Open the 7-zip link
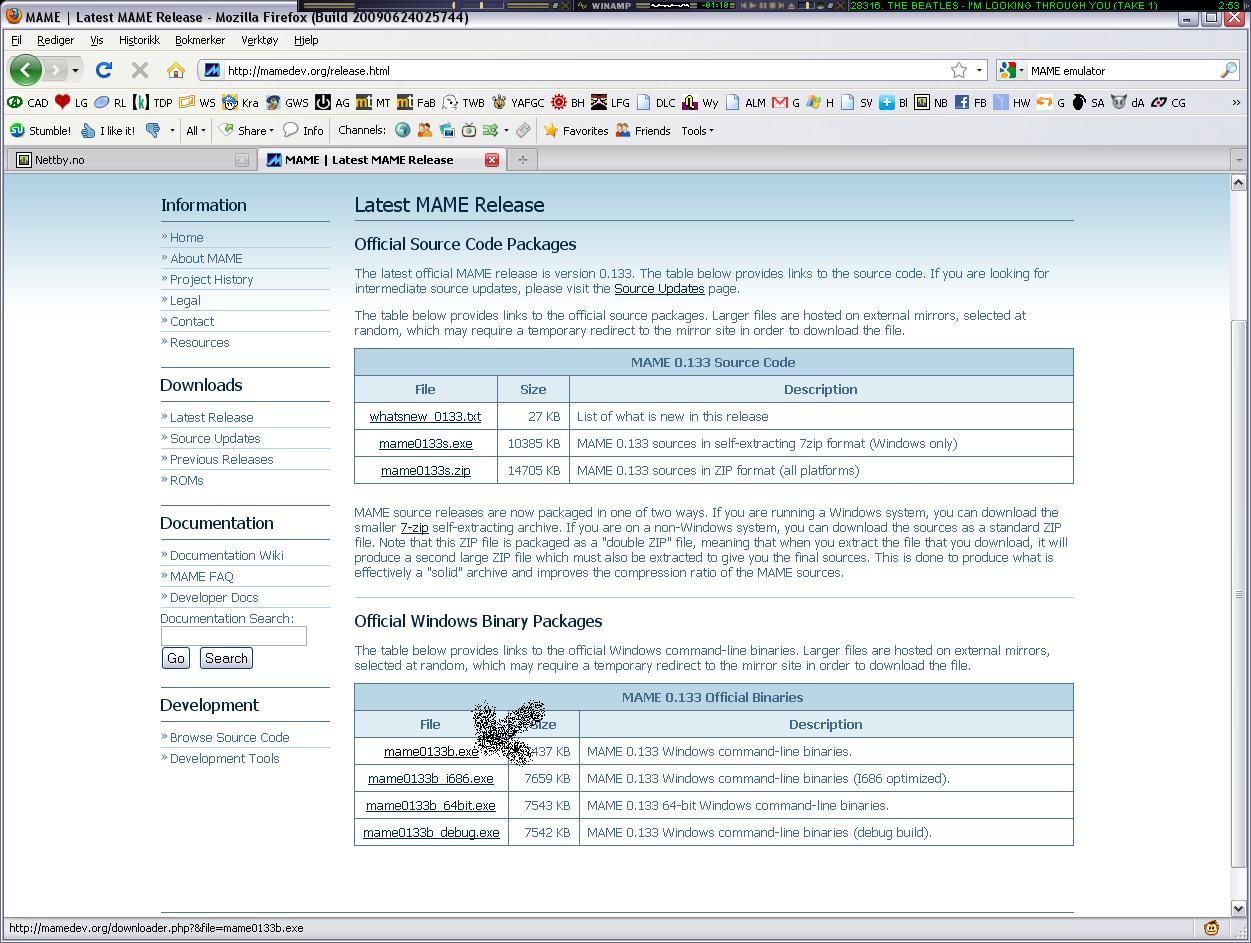The width and height of the screenshot is (1251, 943). click(414, 527)
